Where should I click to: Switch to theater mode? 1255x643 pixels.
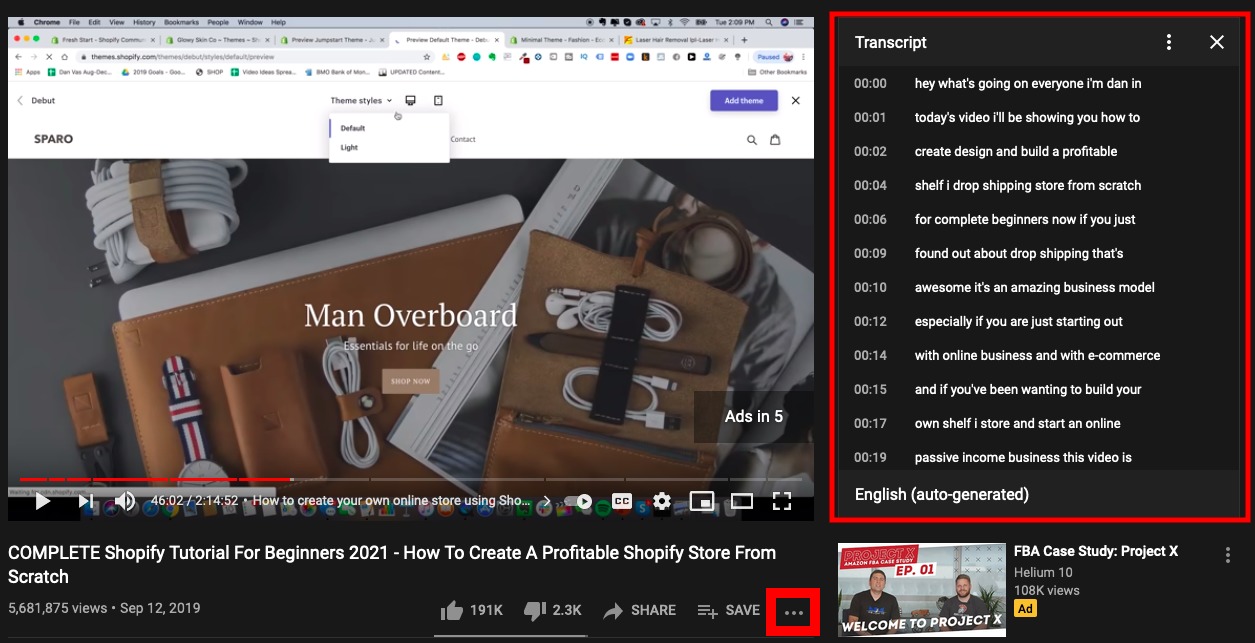[x=742, y=501]
